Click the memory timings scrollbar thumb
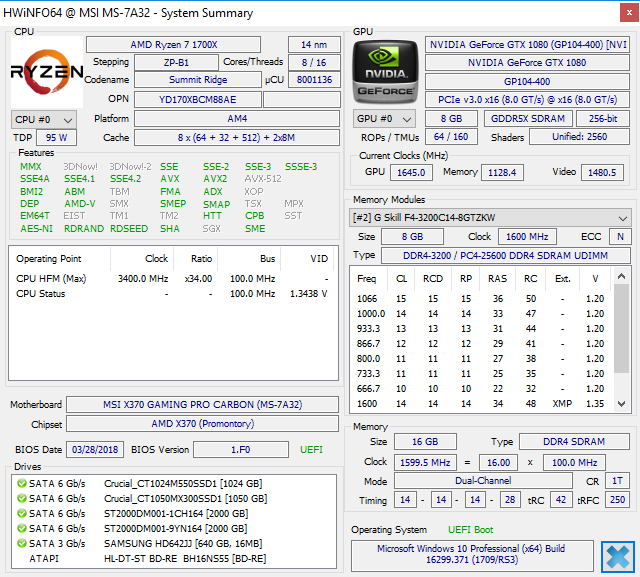This screenshot has width=640, height=577. [621, 328]
